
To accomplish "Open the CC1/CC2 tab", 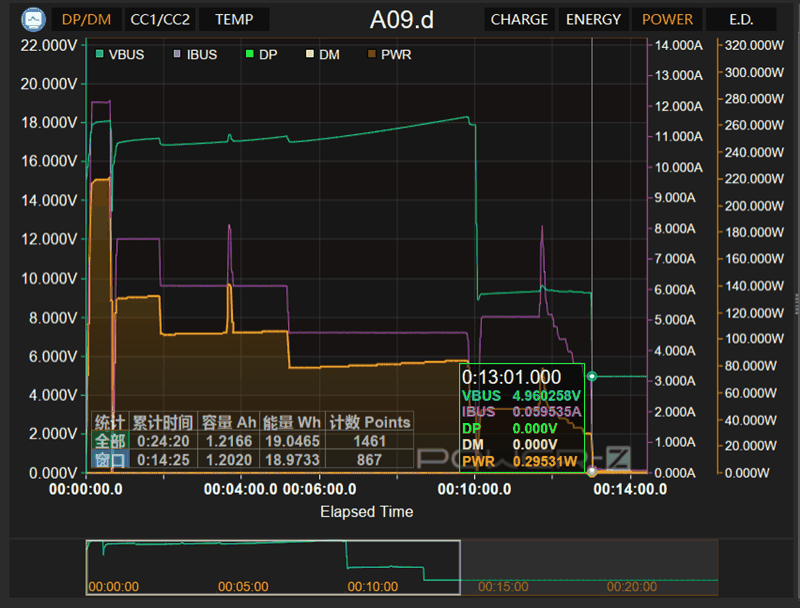I will 160,19.
